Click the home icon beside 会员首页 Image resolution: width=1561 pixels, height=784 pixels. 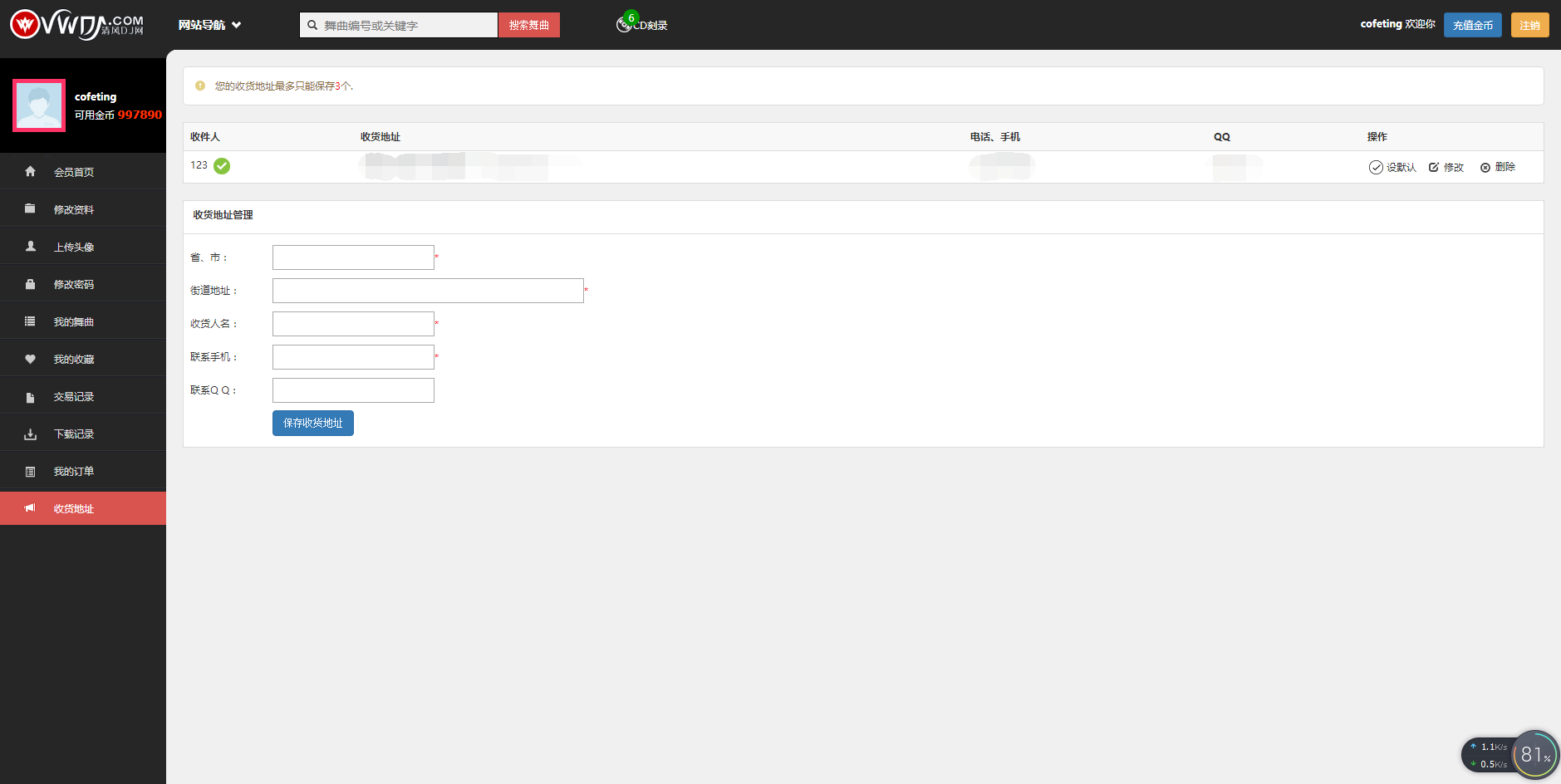[30, 171]
